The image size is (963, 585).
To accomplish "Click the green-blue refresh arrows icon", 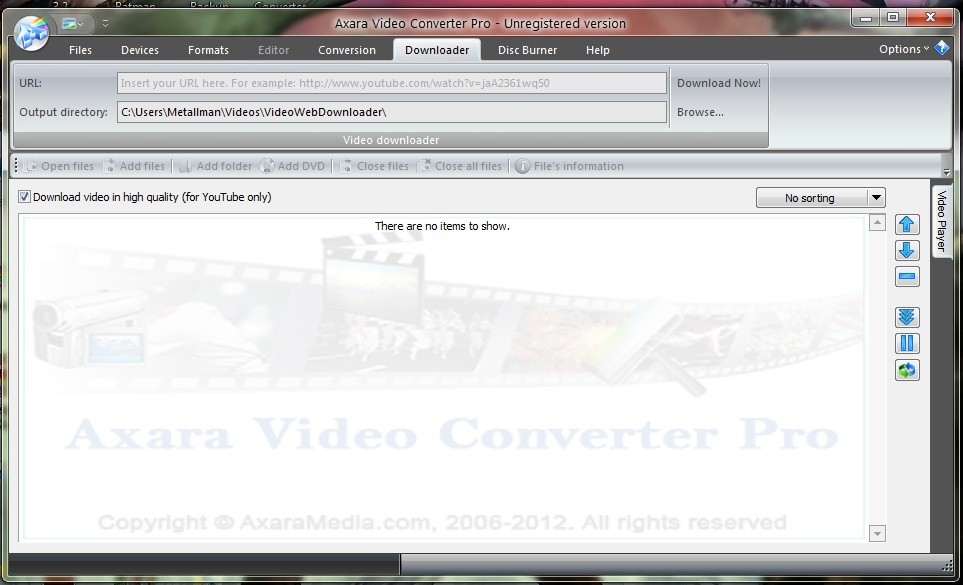I will pyautogui.click(x=907, y=371).
